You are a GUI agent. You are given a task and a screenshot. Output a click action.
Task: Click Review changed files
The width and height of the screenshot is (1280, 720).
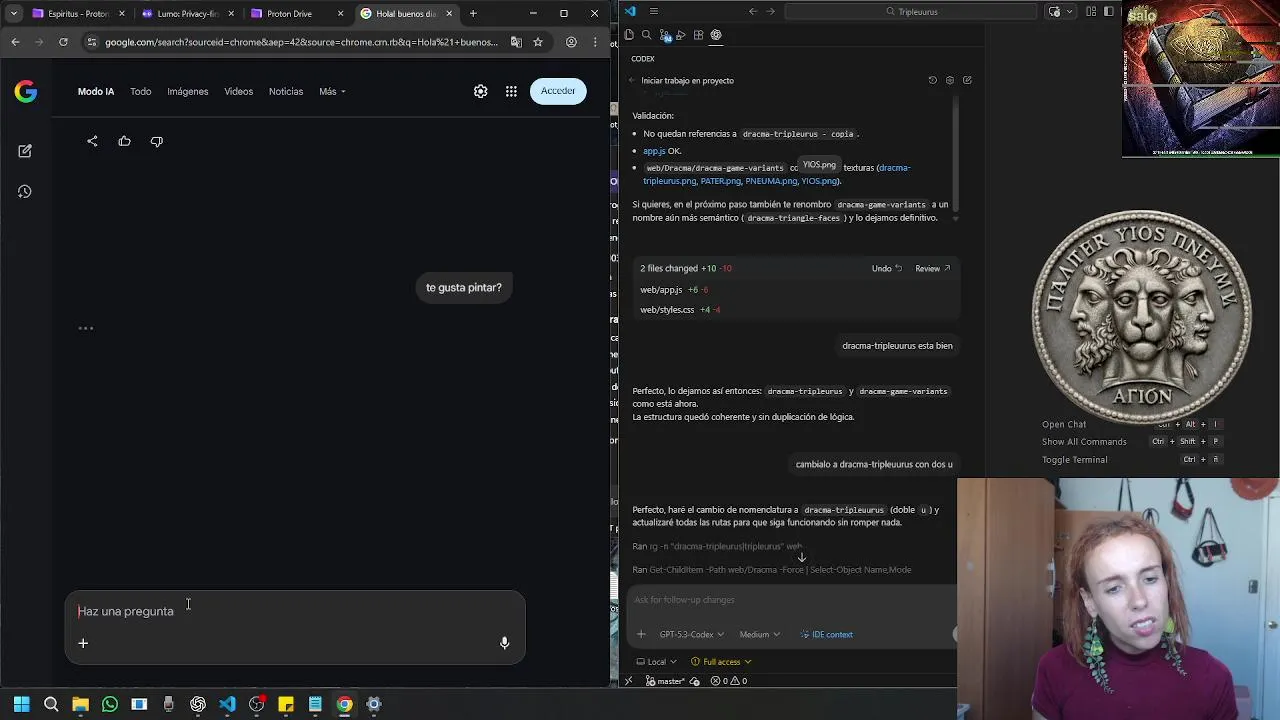pos(932,268)
